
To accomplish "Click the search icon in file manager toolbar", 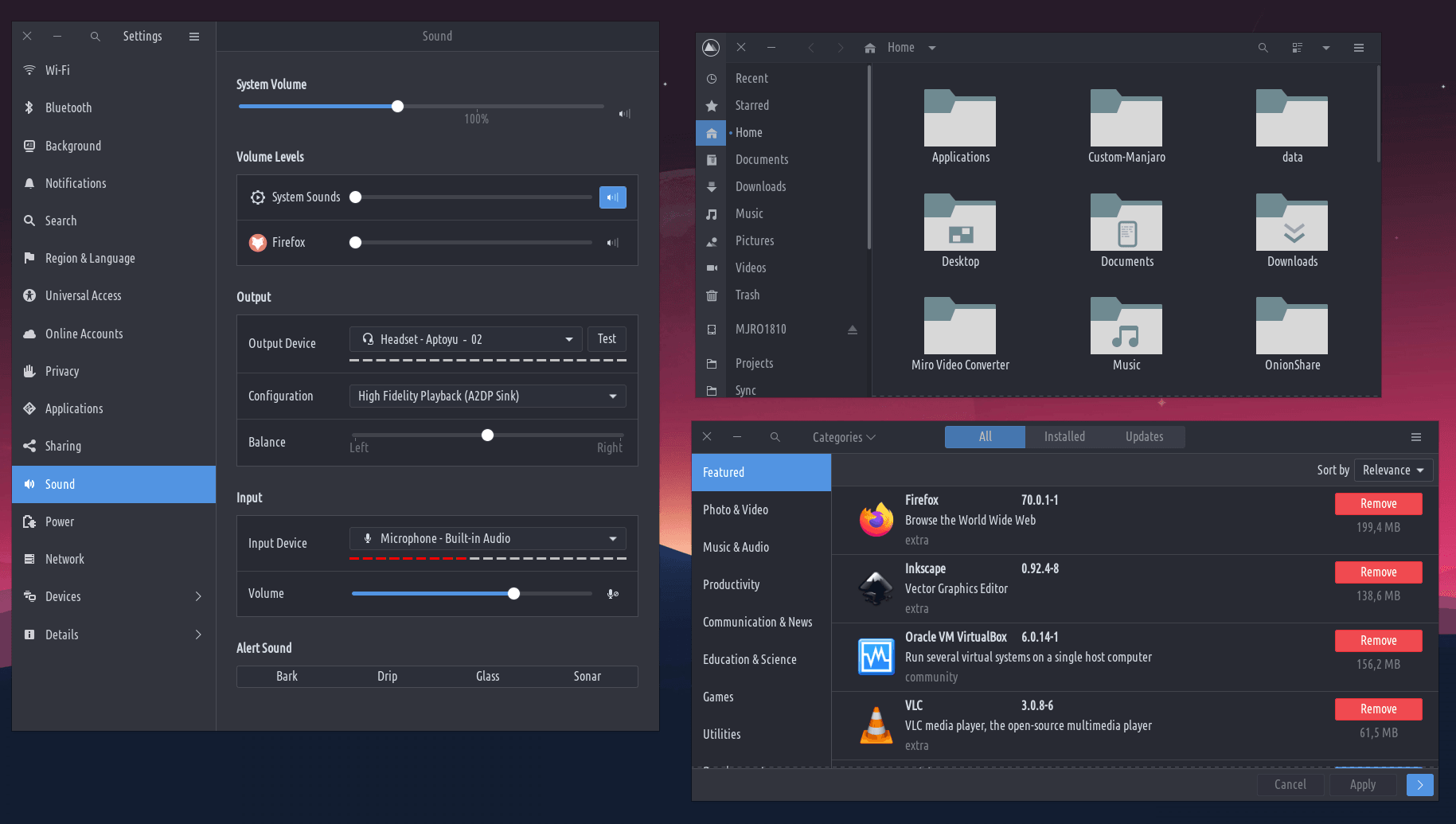I will [x=1263, y=48].
